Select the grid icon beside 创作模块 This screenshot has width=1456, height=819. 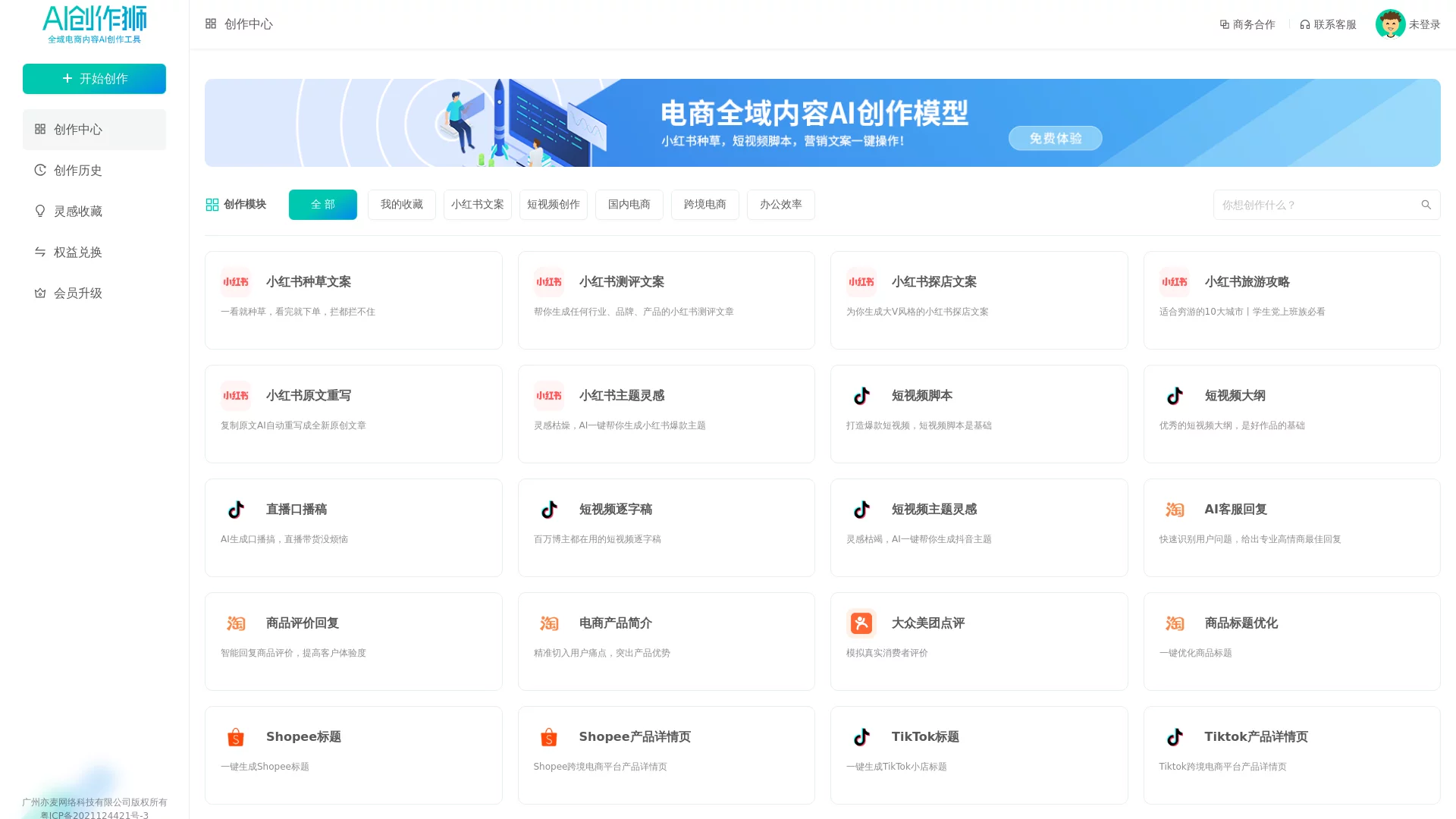pos(212,203)
